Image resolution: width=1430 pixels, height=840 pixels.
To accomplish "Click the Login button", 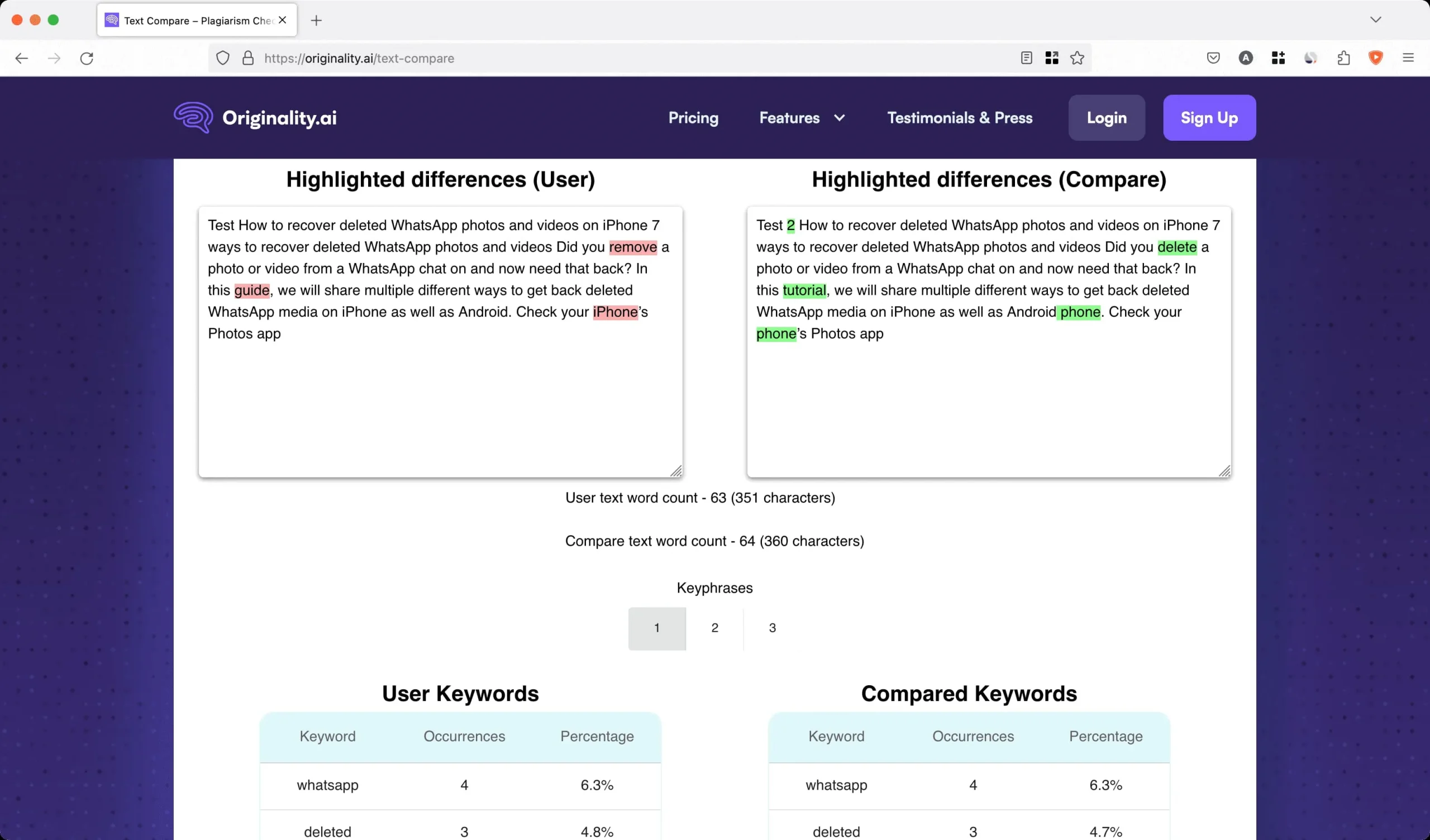I will click(1106, 117).
